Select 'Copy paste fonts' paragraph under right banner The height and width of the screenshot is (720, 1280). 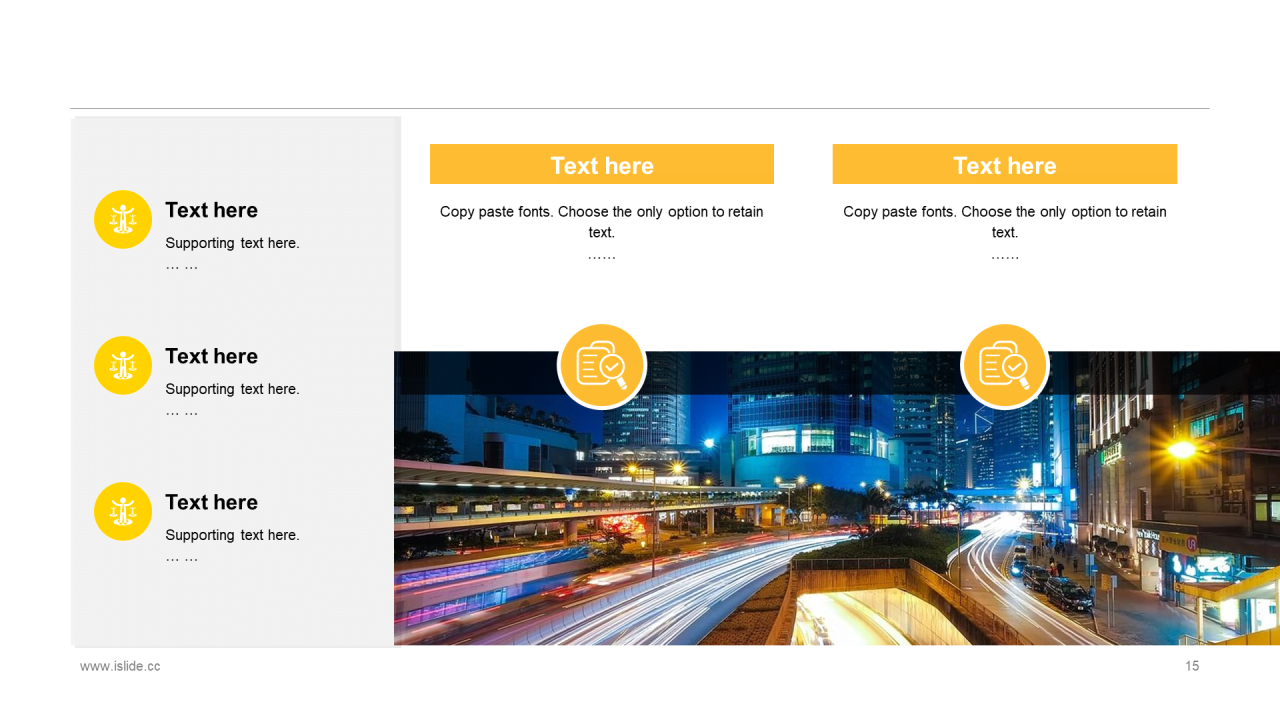click(x=1004, y=221)
